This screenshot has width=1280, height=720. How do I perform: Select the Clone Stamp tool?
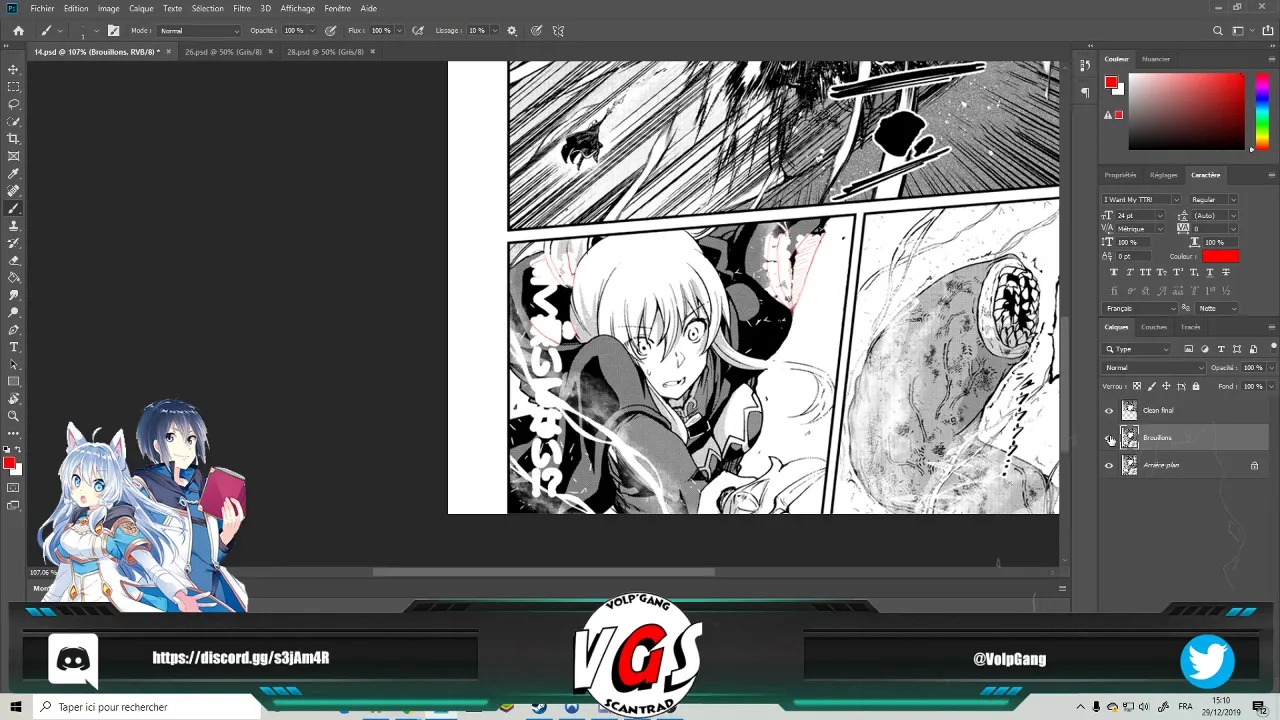[13, 226]
